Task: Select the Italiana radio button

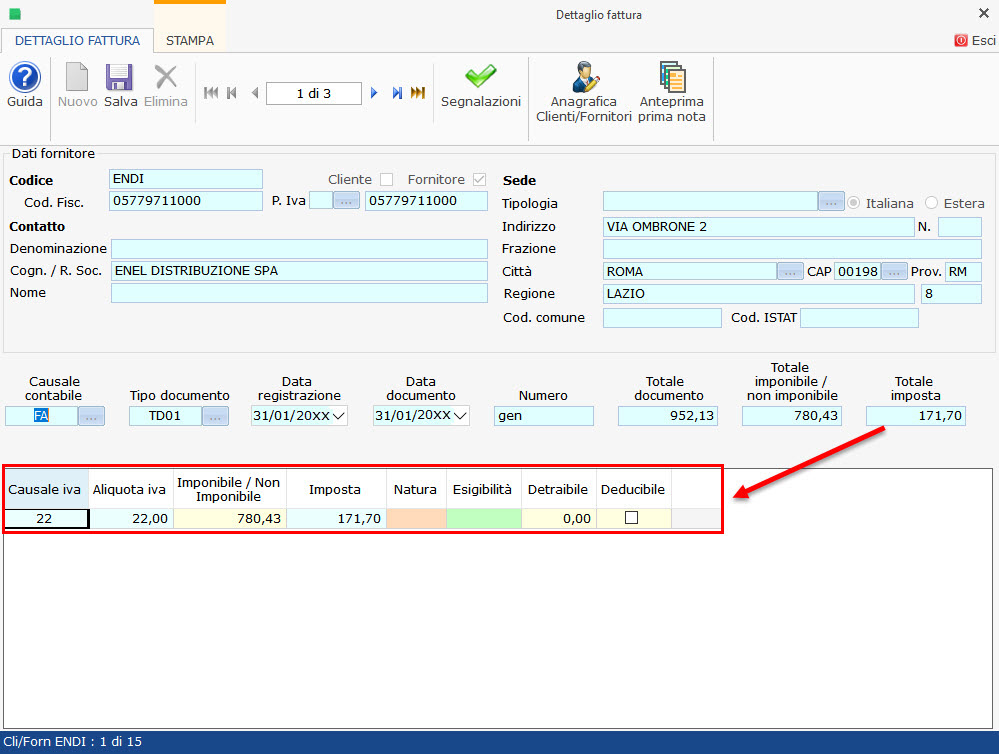Action: point(854,203)
